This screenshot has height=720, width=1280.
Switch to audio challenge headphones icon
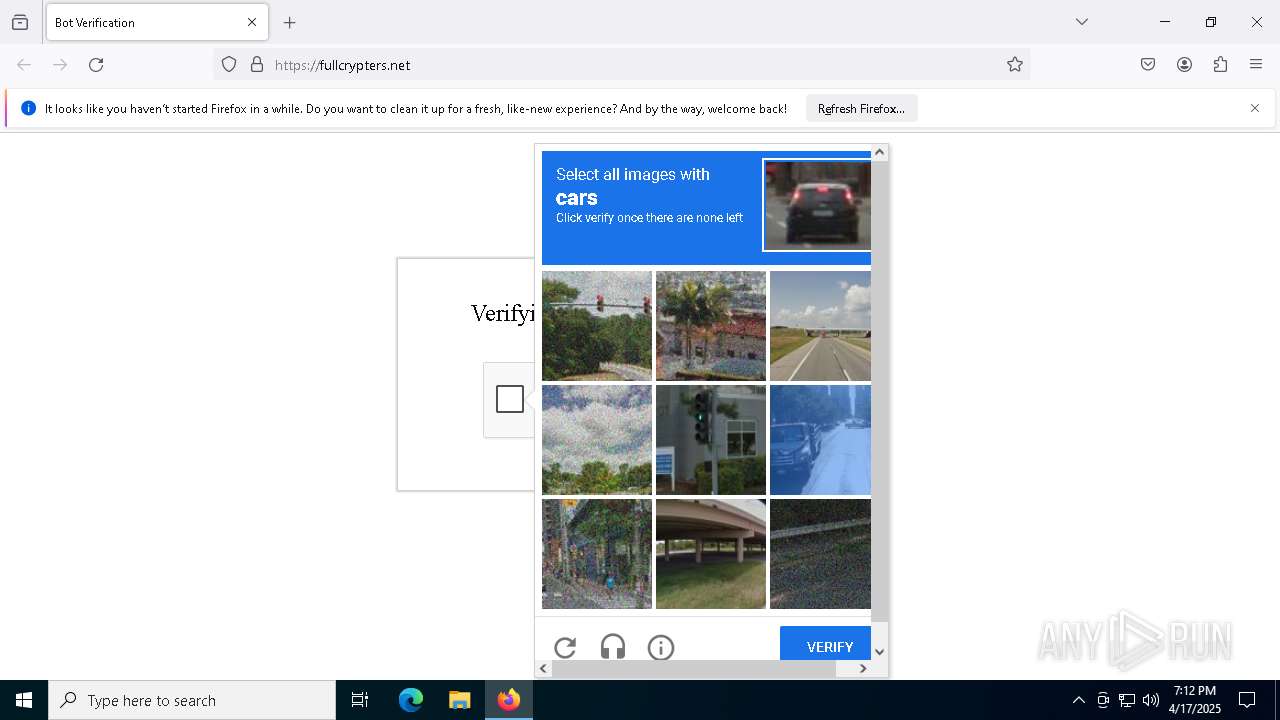(613, 647)
